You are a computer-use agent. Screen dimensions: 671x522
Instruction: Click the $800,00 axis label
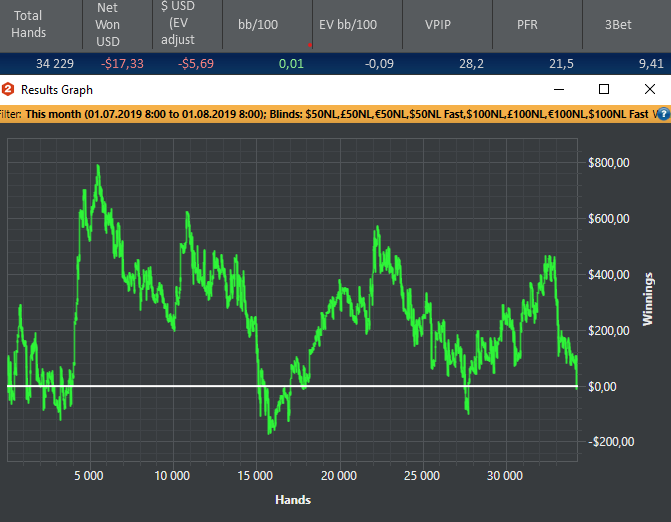coord(609,163)
